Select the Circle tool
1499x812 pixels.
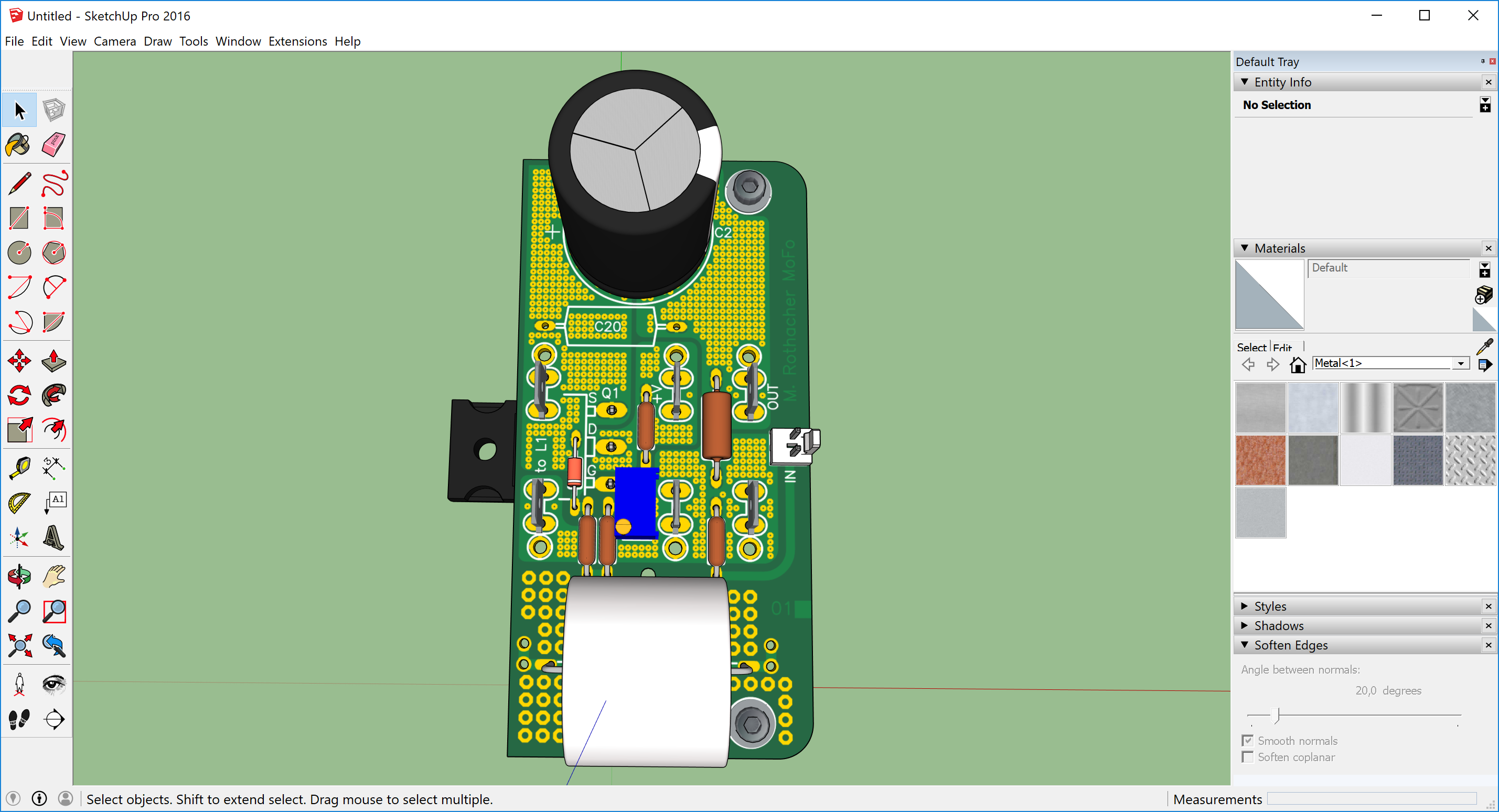[x=19, y=253]
